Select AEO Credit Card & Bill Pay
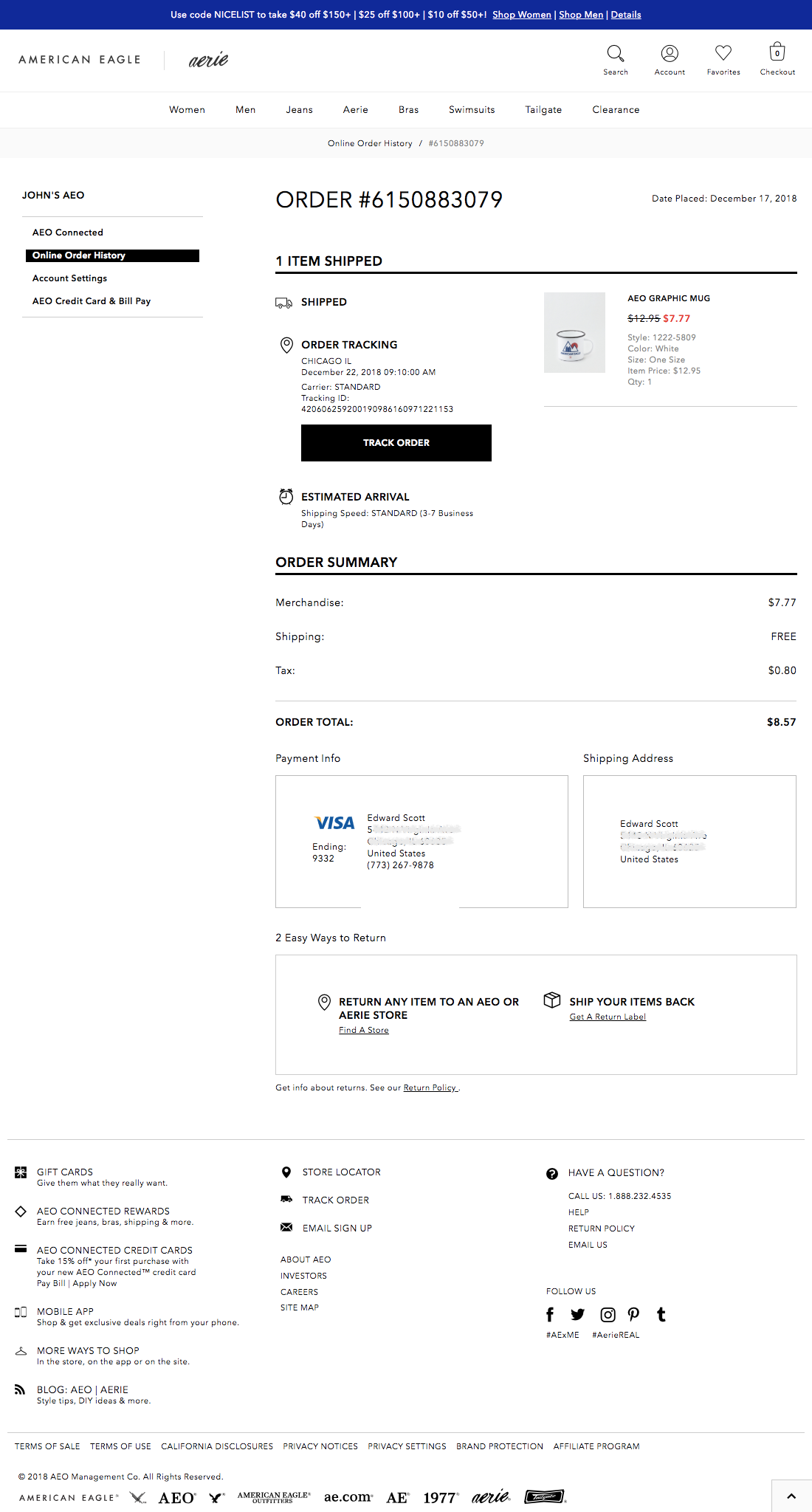This screenshot has width=812, height=1512. pos(92,301)
